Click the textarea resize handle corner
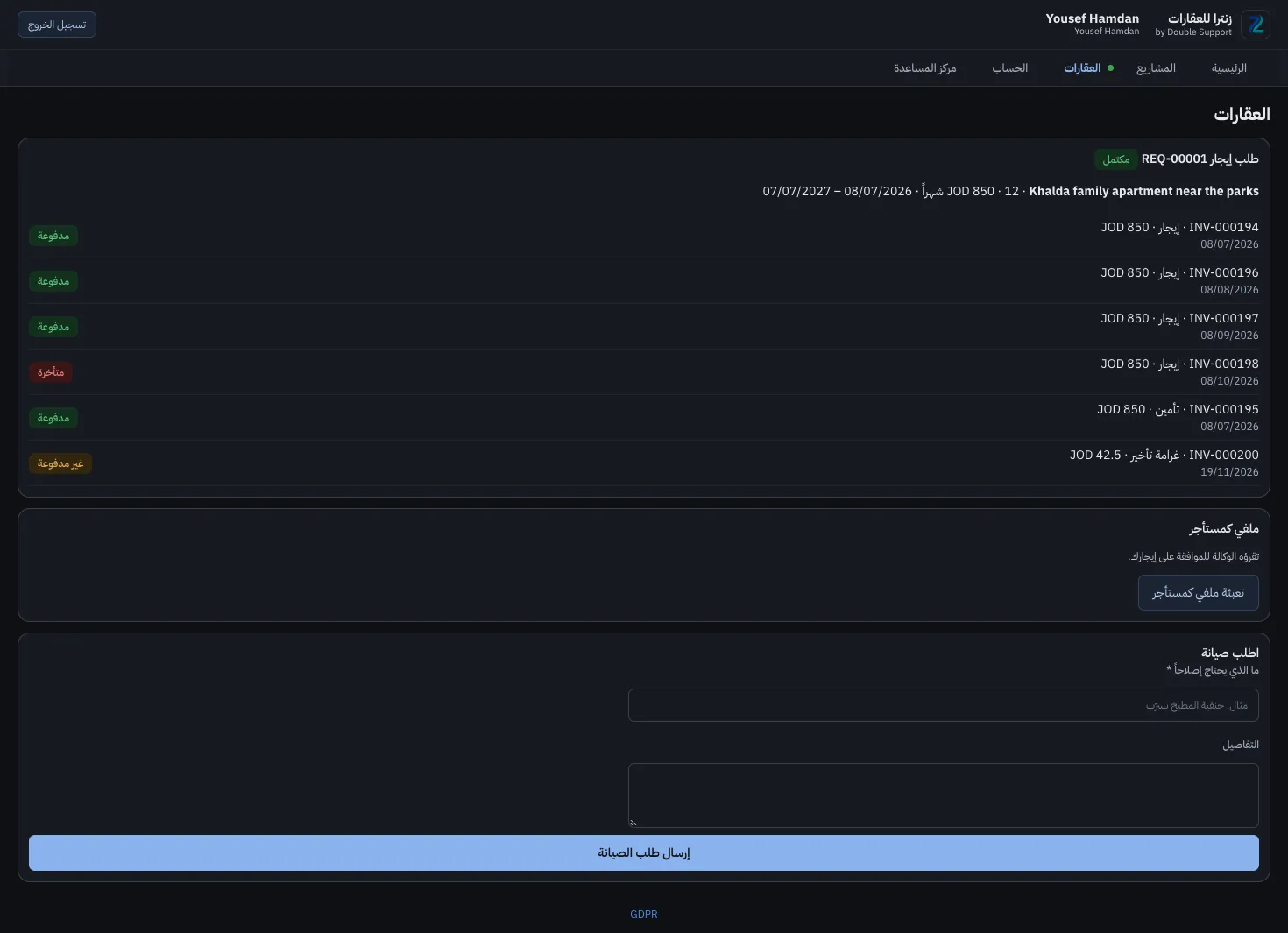This screenshot has height=933, width=1288. (x=633, y=823)
